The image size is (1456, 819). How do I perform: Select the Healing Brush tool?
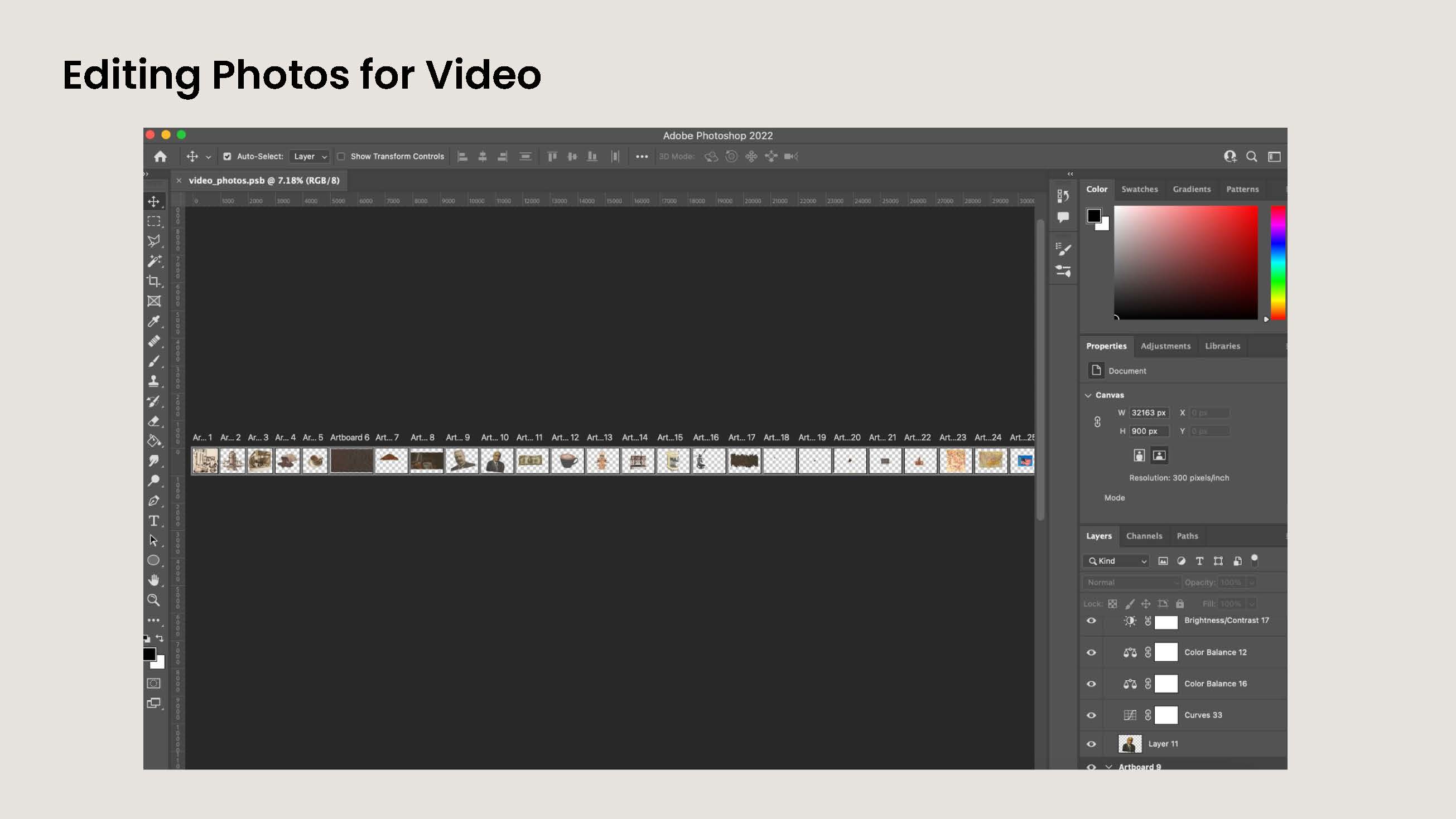click(153, 341)
